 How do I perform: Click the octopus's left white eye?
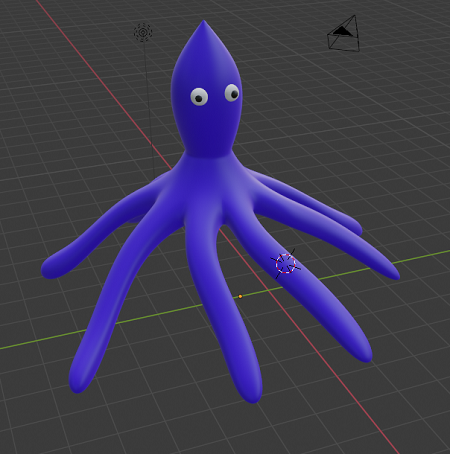199,97
